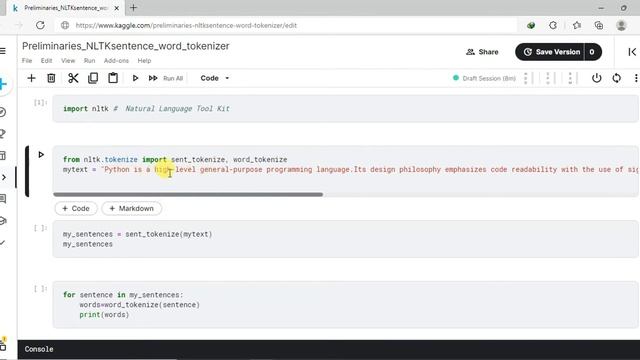Open browser favorites star icon
640x360 pixels.
pos(576,25)
